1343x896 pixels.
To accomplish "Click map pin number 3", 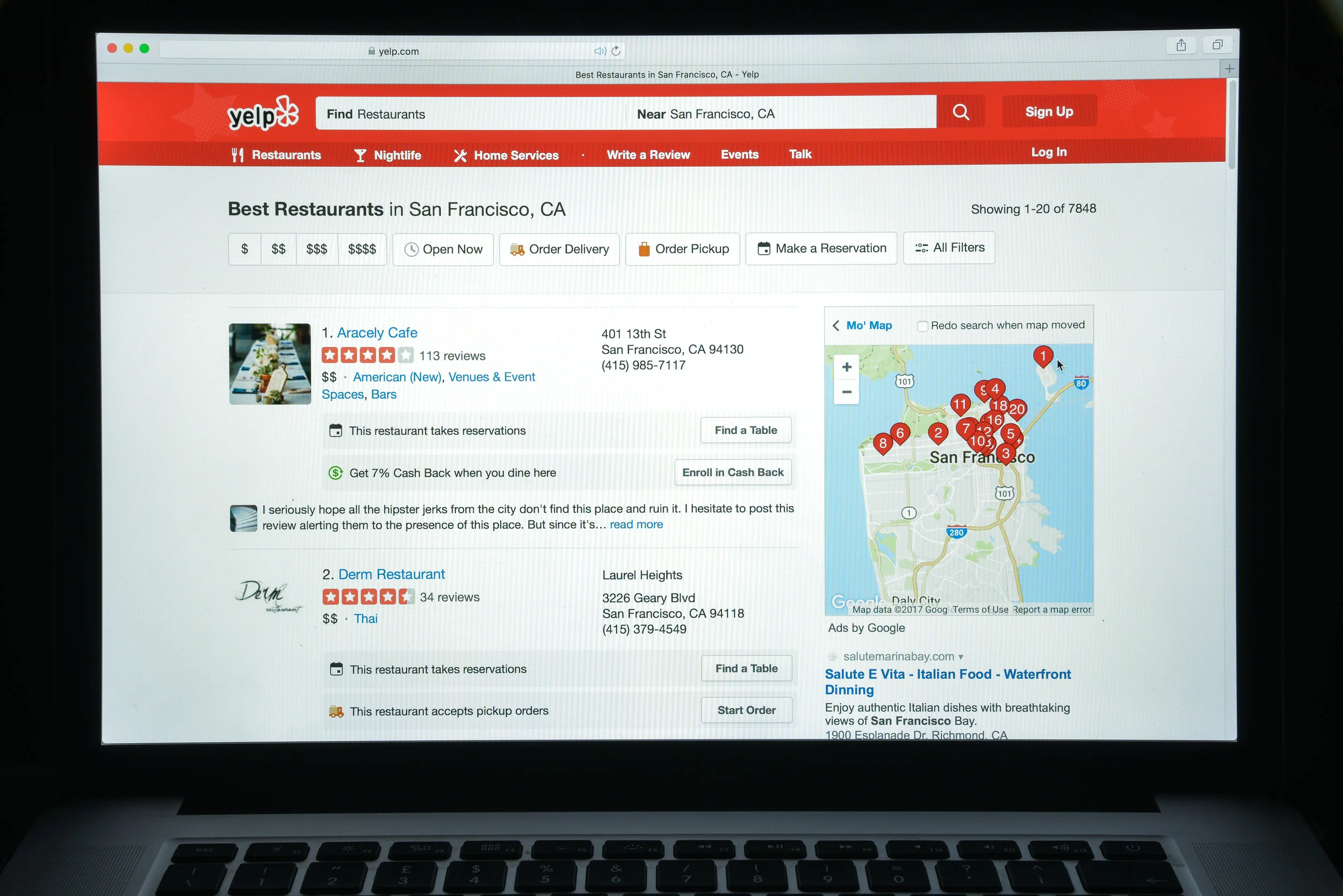I will click(x=1005, y=454).
